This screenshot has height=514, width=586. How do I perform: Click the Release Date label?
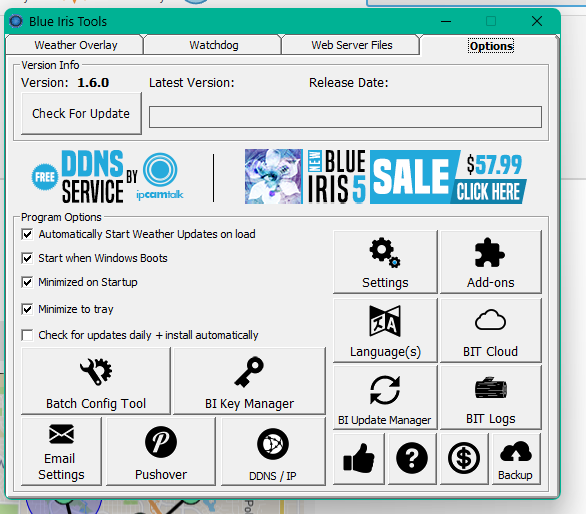coord(349,83)
